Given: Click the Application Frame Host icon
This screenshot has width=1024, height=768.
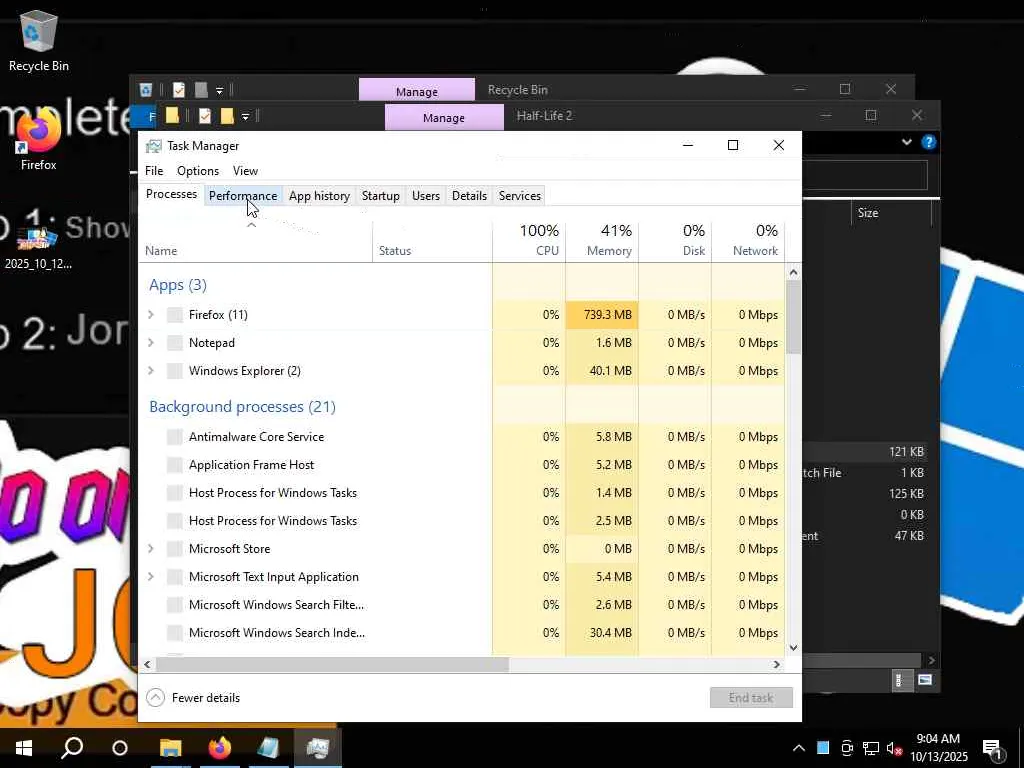Looking at the screenshot, I should pyautogui.click(x=174, y=465).
